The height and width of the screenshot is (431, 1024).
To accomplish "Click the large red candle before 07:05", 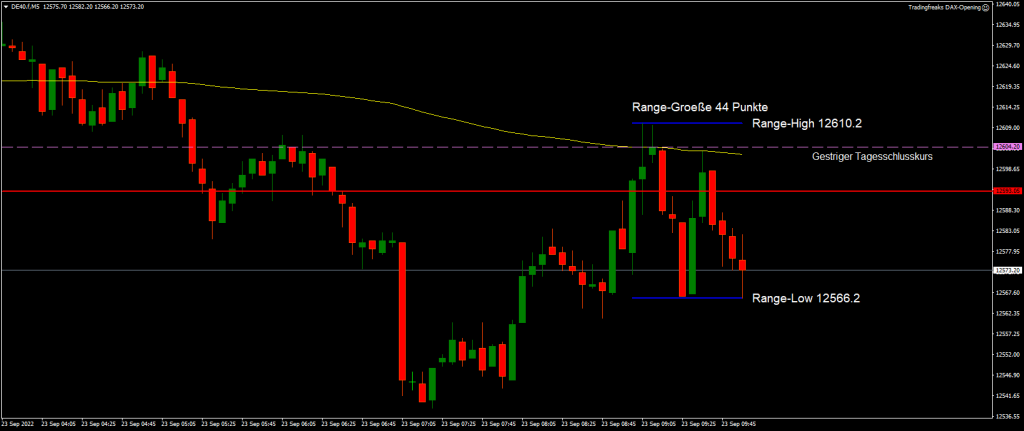I will [402, 310].
